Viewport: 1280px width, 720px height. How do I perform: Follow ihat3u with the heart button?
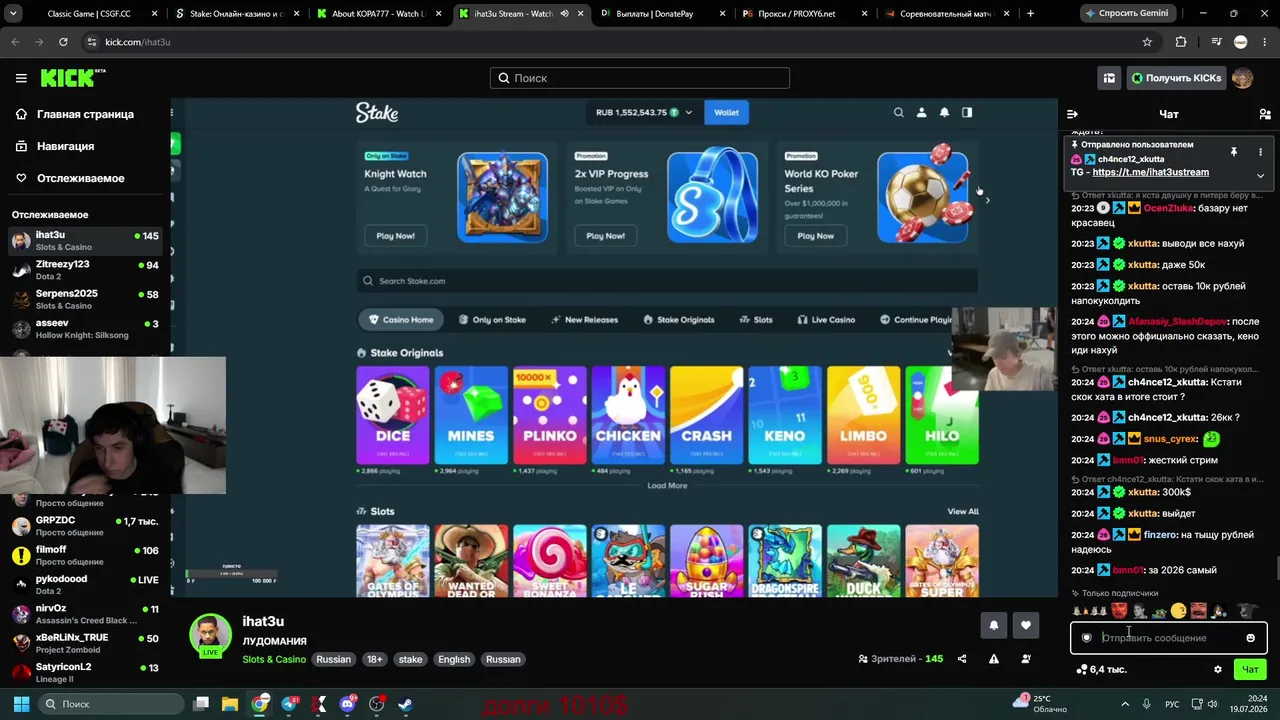pyautogui.click(x=1025, y=626)
